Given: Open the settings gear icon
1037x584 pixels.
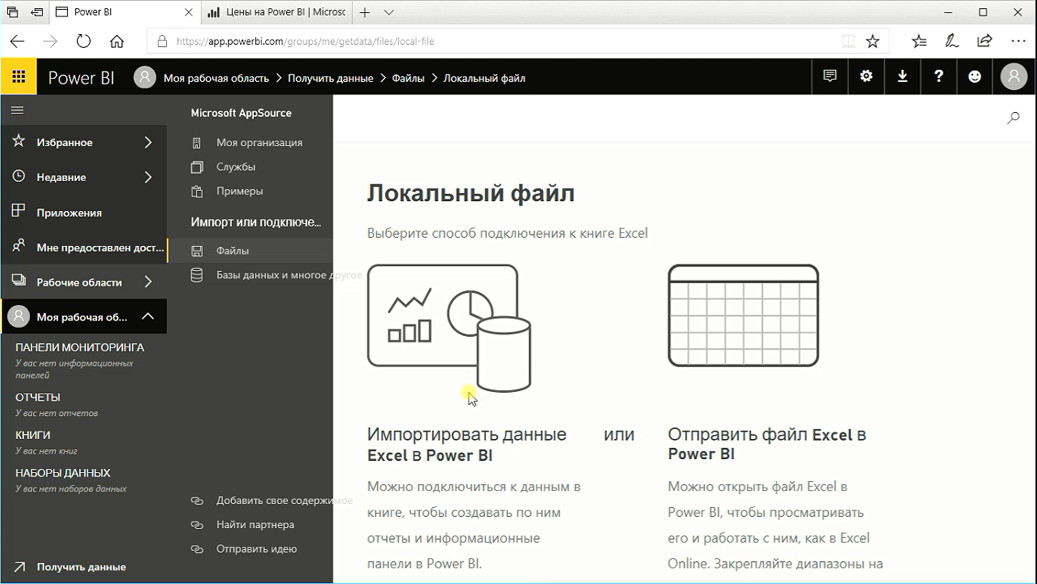Looking at the screenshot, I should pos(866,77).
